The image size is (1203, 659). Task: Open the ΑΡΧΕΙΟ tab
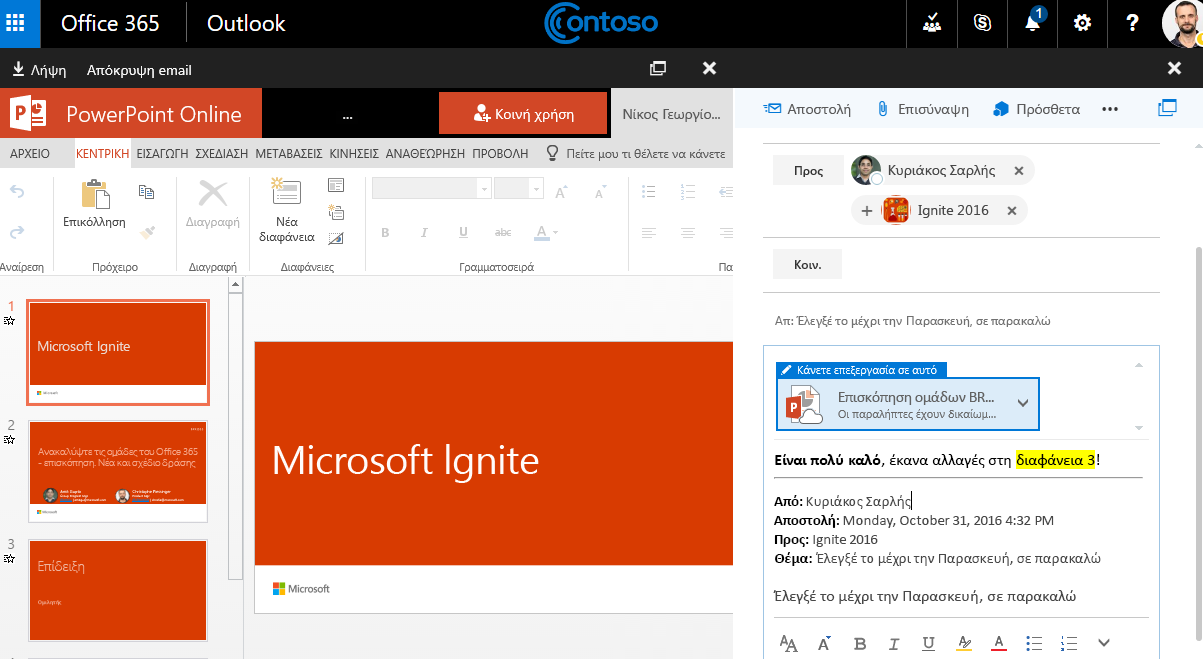tap(30, 154)
